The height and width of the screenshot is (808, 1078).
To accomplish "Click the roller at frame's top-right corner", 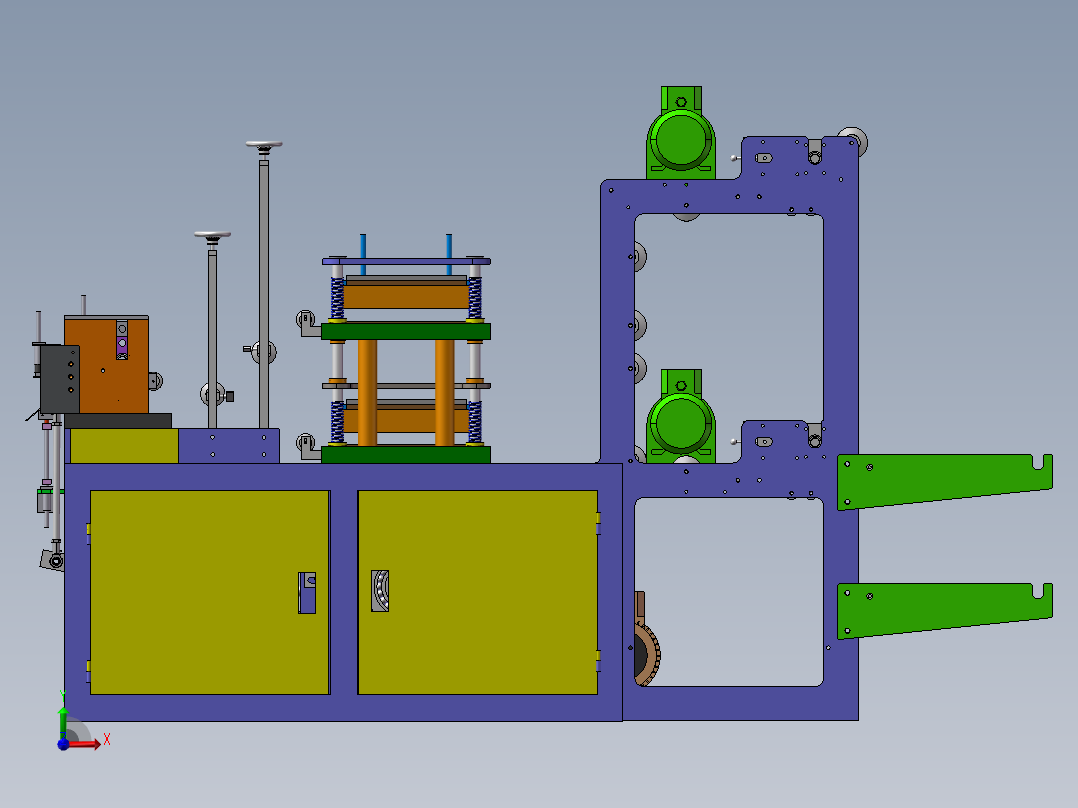I will [x=855, y=140].
